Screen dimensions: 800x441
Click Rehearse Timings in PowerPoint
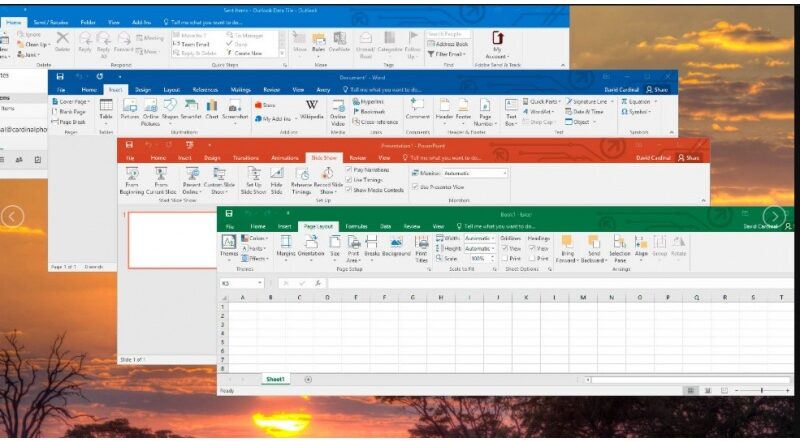point(302,181)
